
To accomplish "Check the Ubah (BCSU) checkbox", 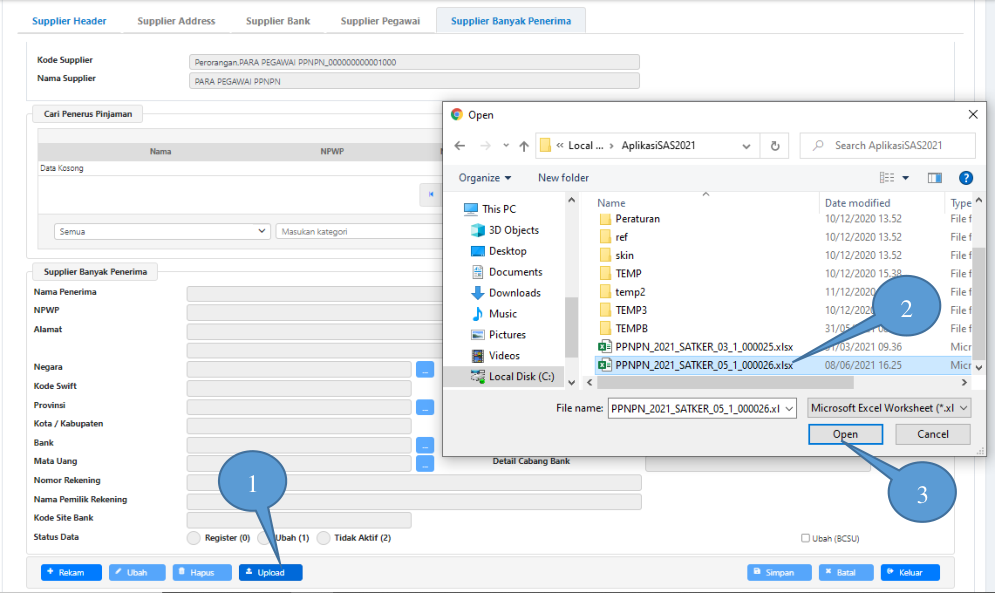I will point(806,538).
